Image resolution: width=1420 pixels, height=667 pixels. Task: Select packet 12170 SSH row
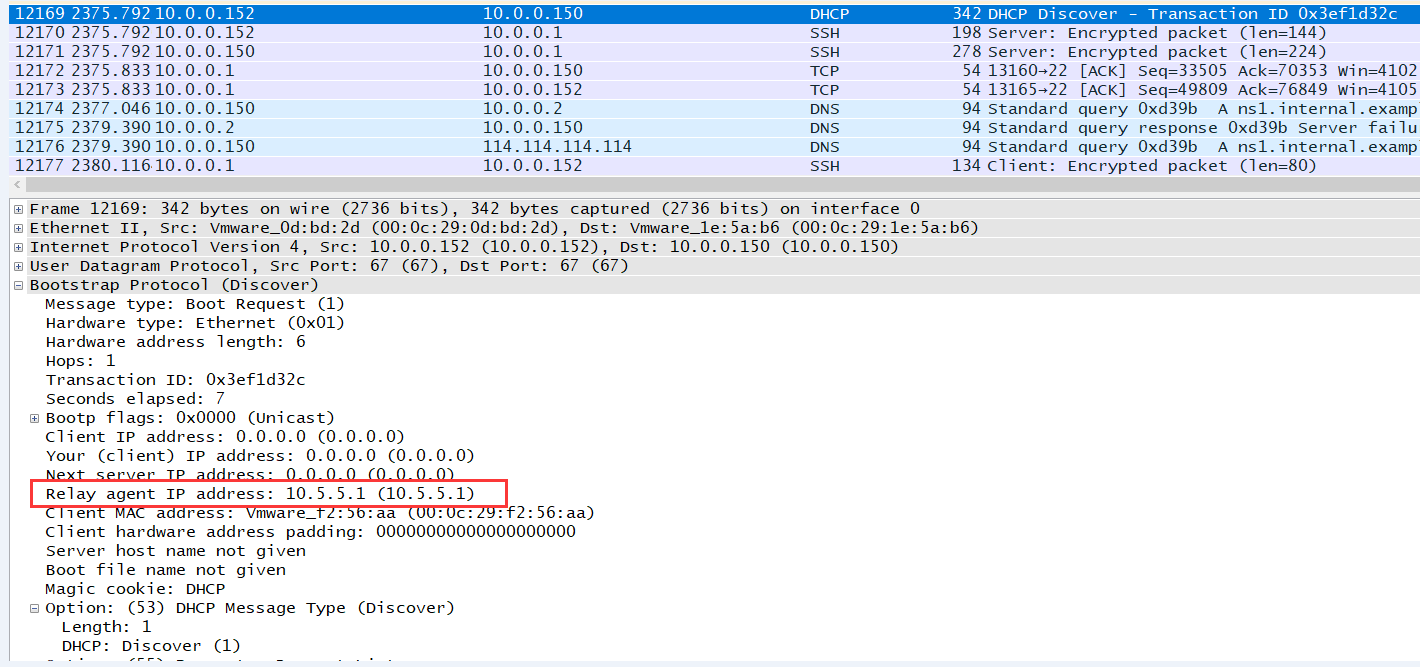(714, 33)
